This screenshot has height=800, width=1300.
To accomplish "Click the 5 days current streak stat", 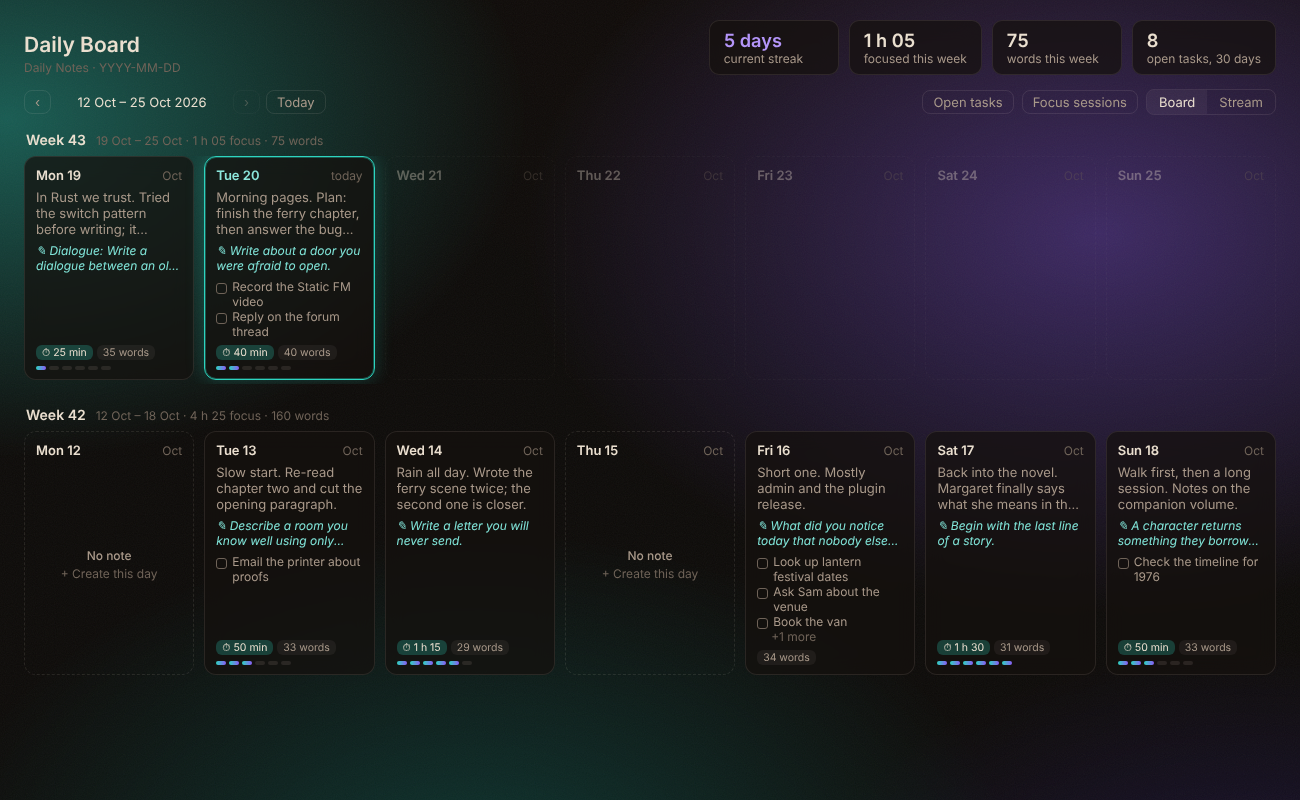I will pyautogui.click(x=774, y=48).
